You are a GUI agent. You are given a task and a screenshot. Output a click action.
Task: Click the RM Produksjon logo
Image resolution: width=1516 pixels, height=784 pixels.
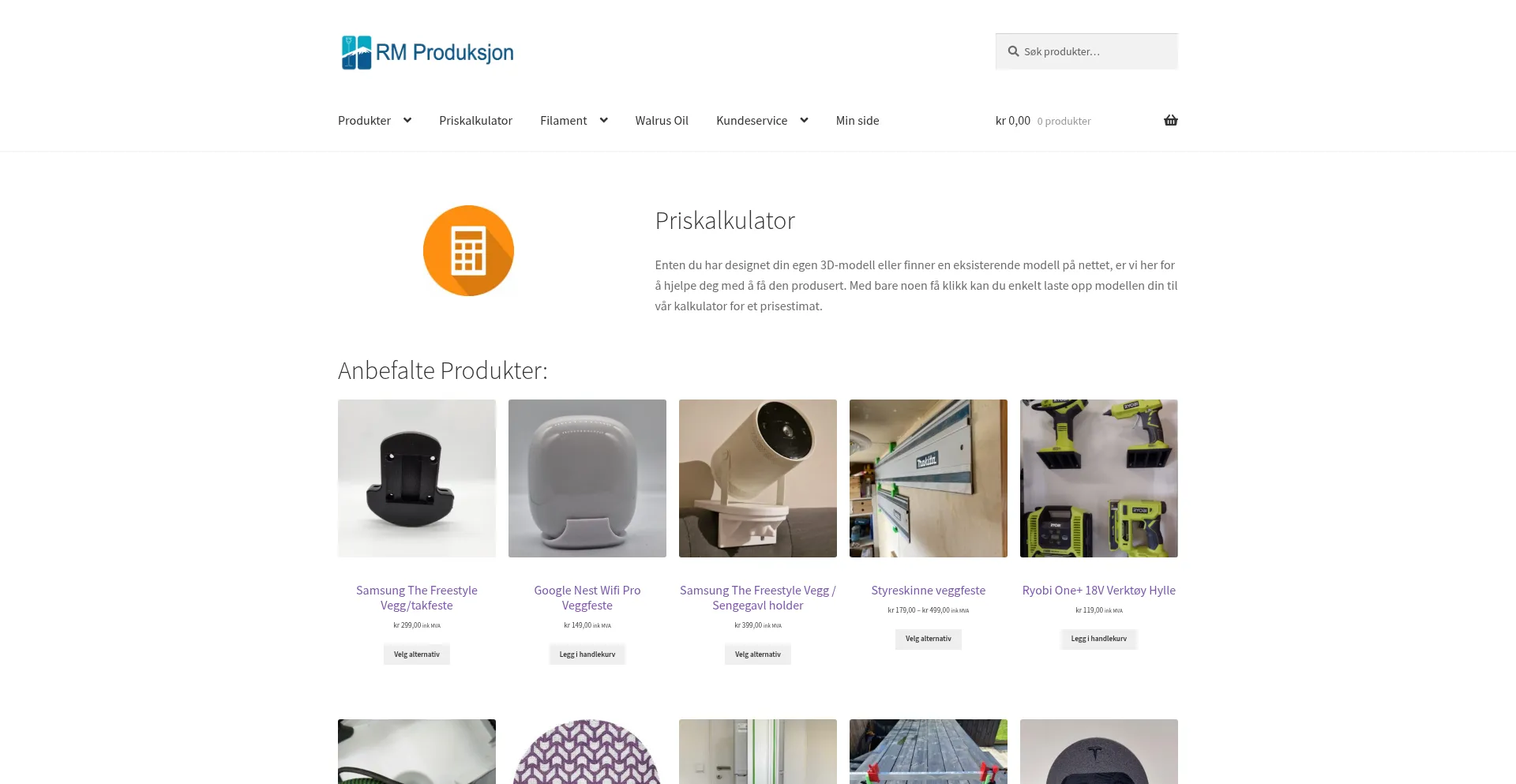pyautogui.click(x=427, y=52)
